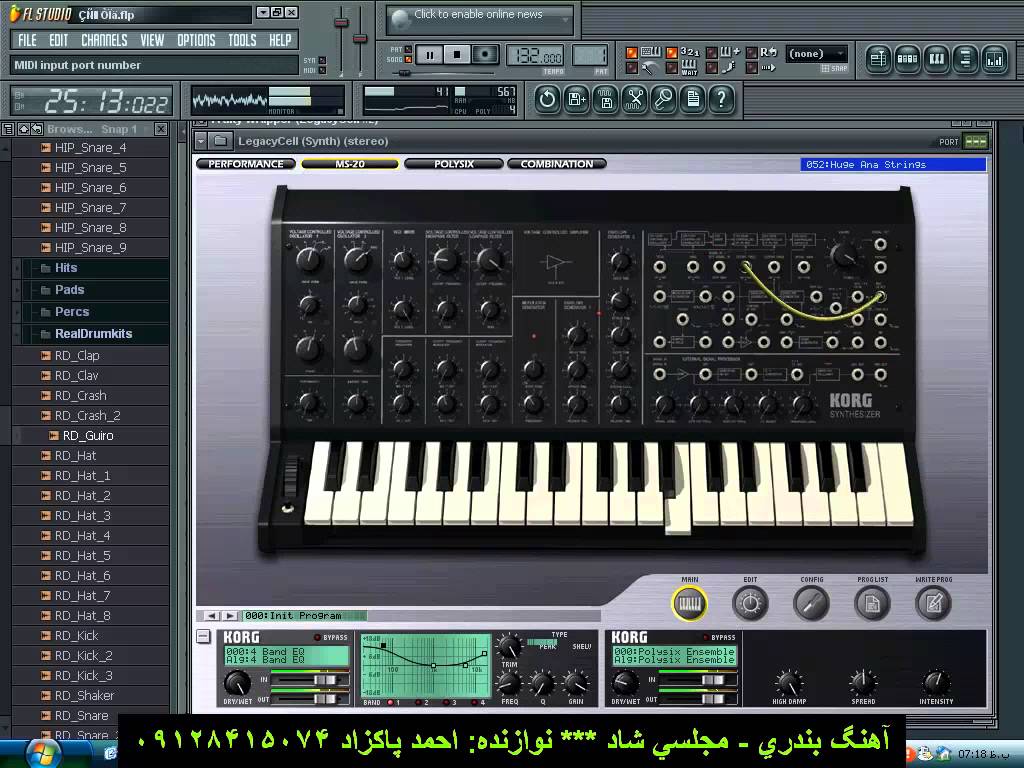Click the one-click recording microphone icon
The height and width of the screenshot is (768, 1024).
tap(664, 100)
